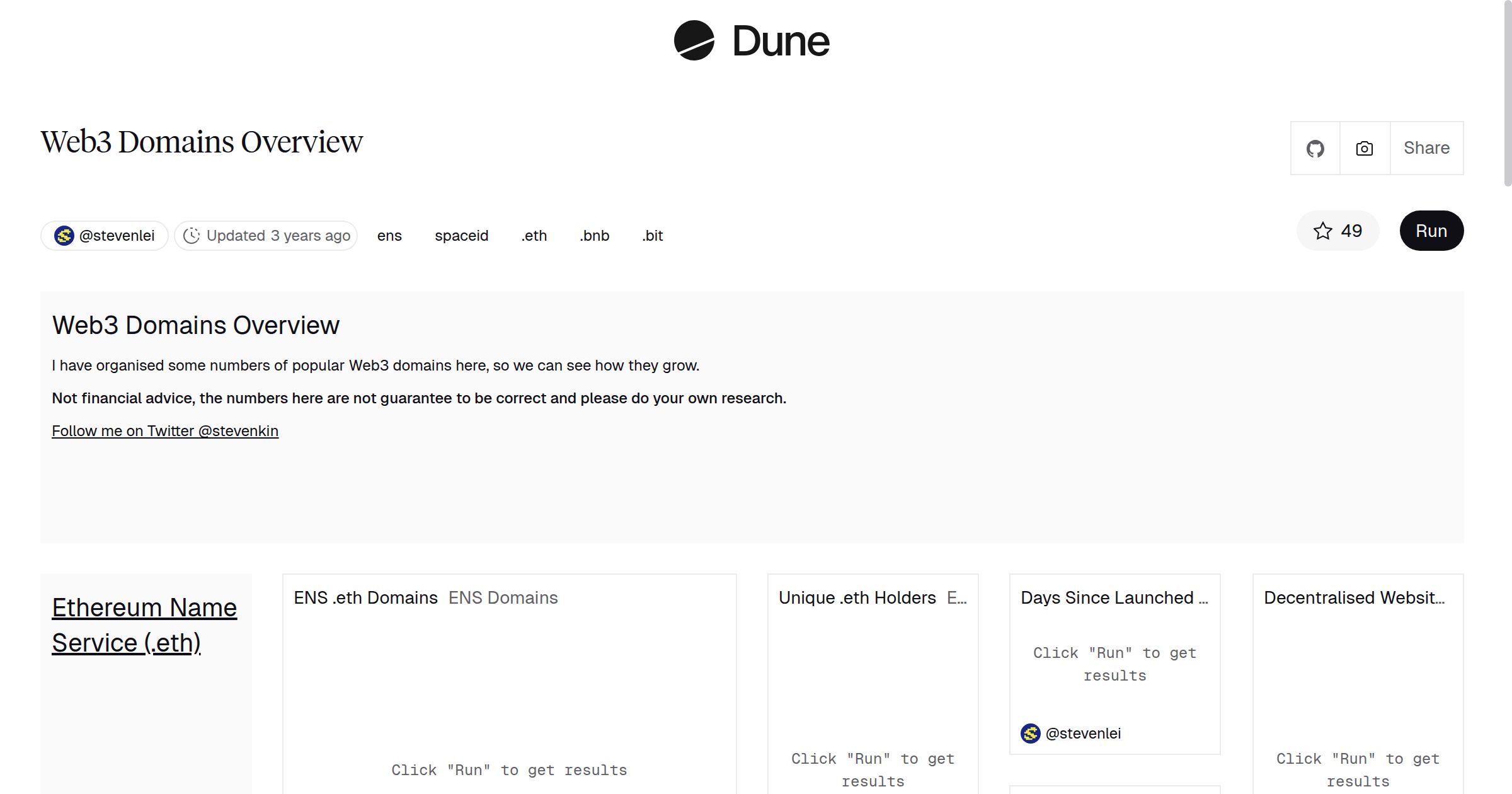Open the ens tag
The image size is (1512, 794).
pos(389,235)
